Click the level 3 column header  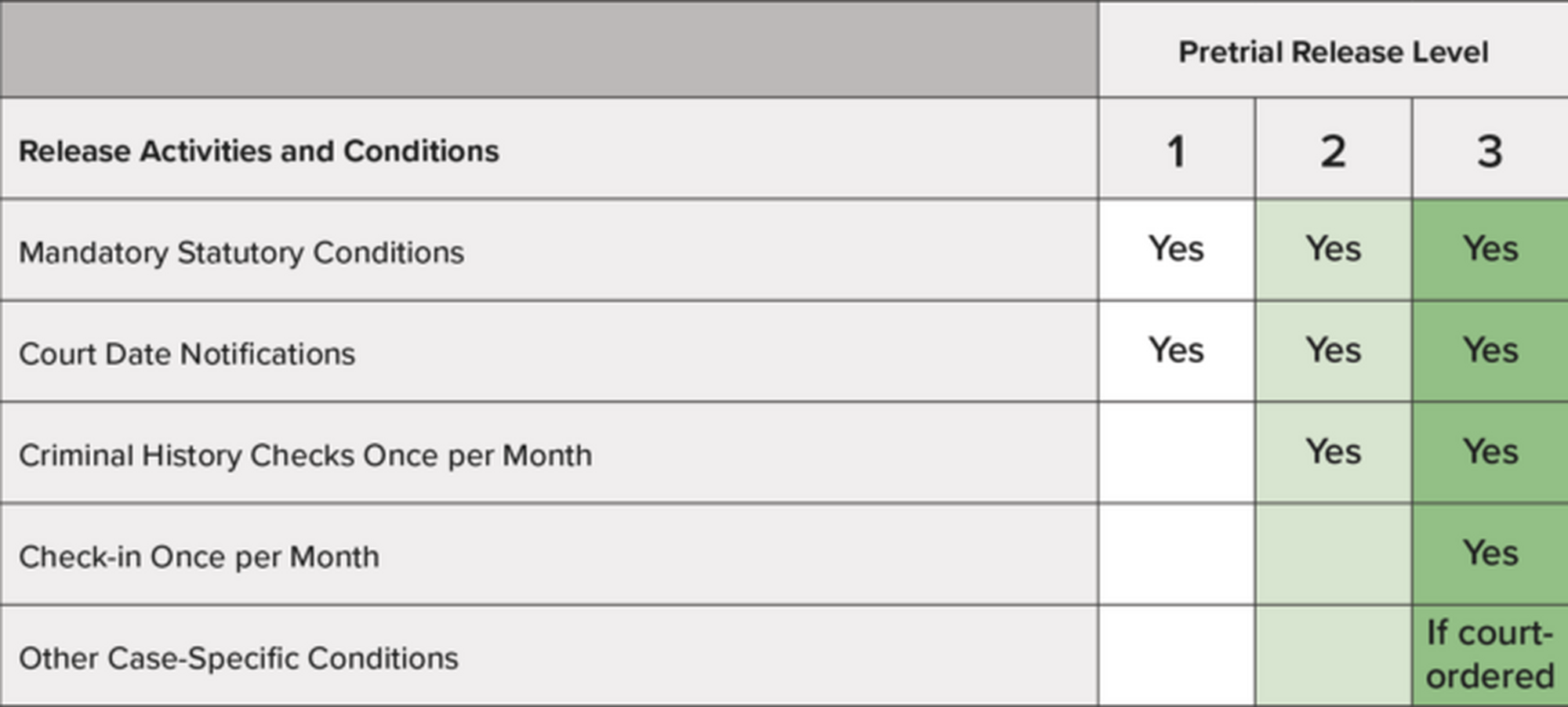[x=1490, y=150]
